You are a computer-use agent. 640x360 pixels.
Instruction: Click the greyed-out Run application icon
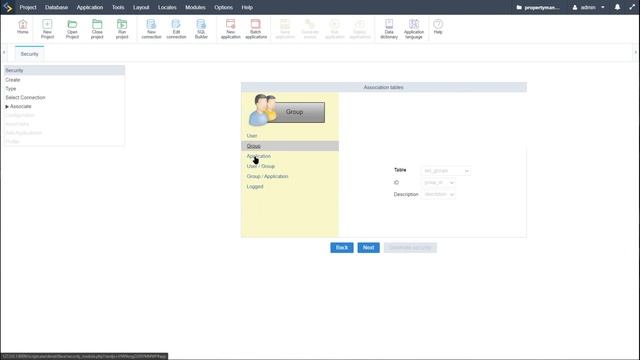tap(335, 29)
